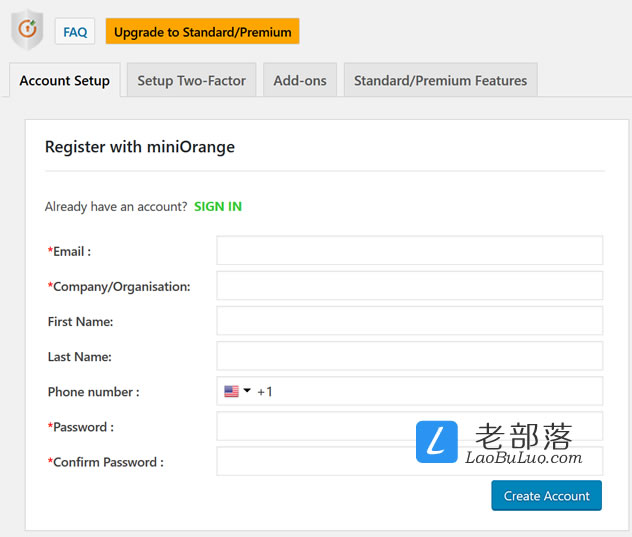Click the phone number +1 field

[x=410, y=391]
